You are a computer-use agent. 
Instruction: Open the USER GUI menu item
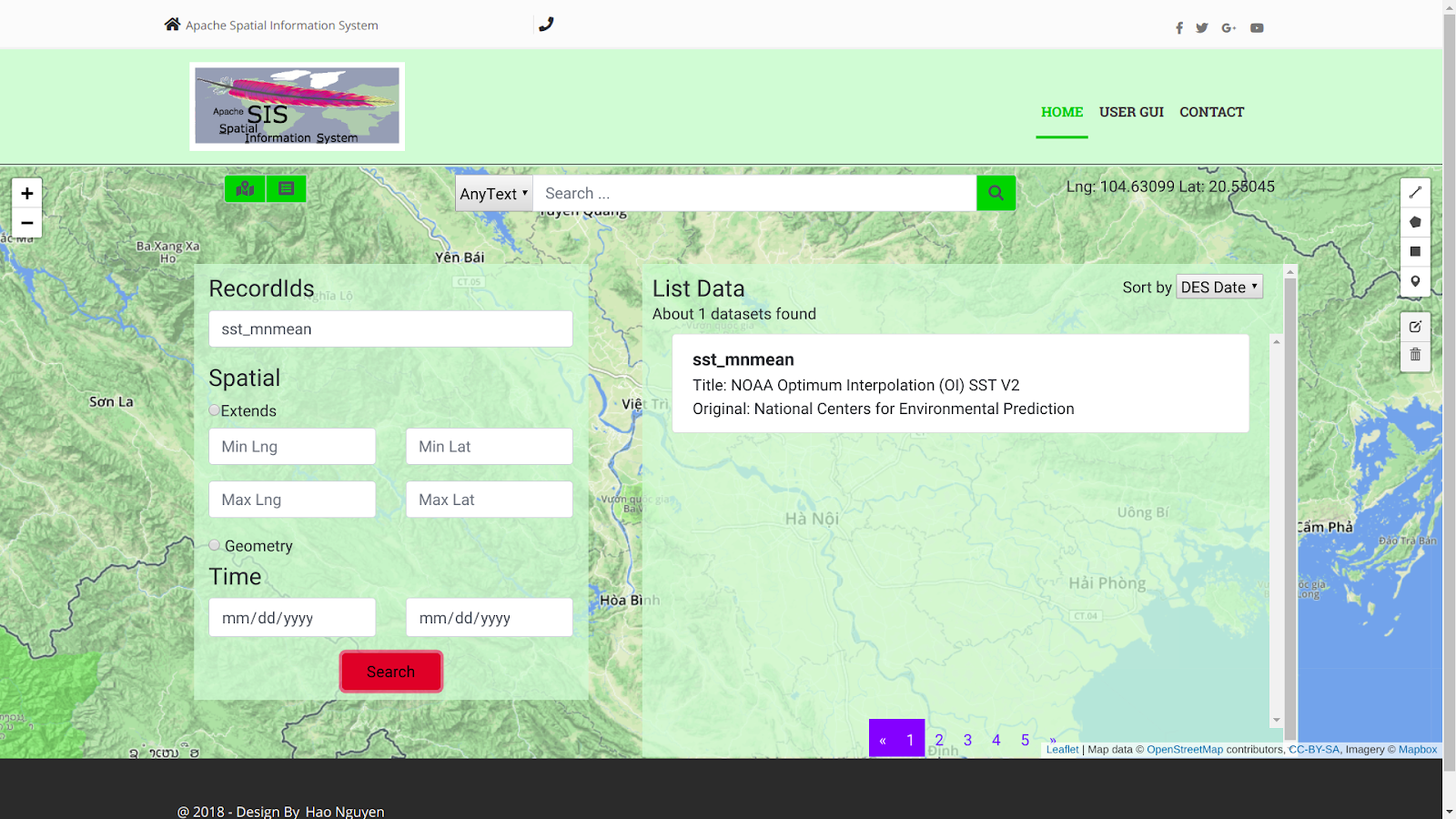[1131, 112]
